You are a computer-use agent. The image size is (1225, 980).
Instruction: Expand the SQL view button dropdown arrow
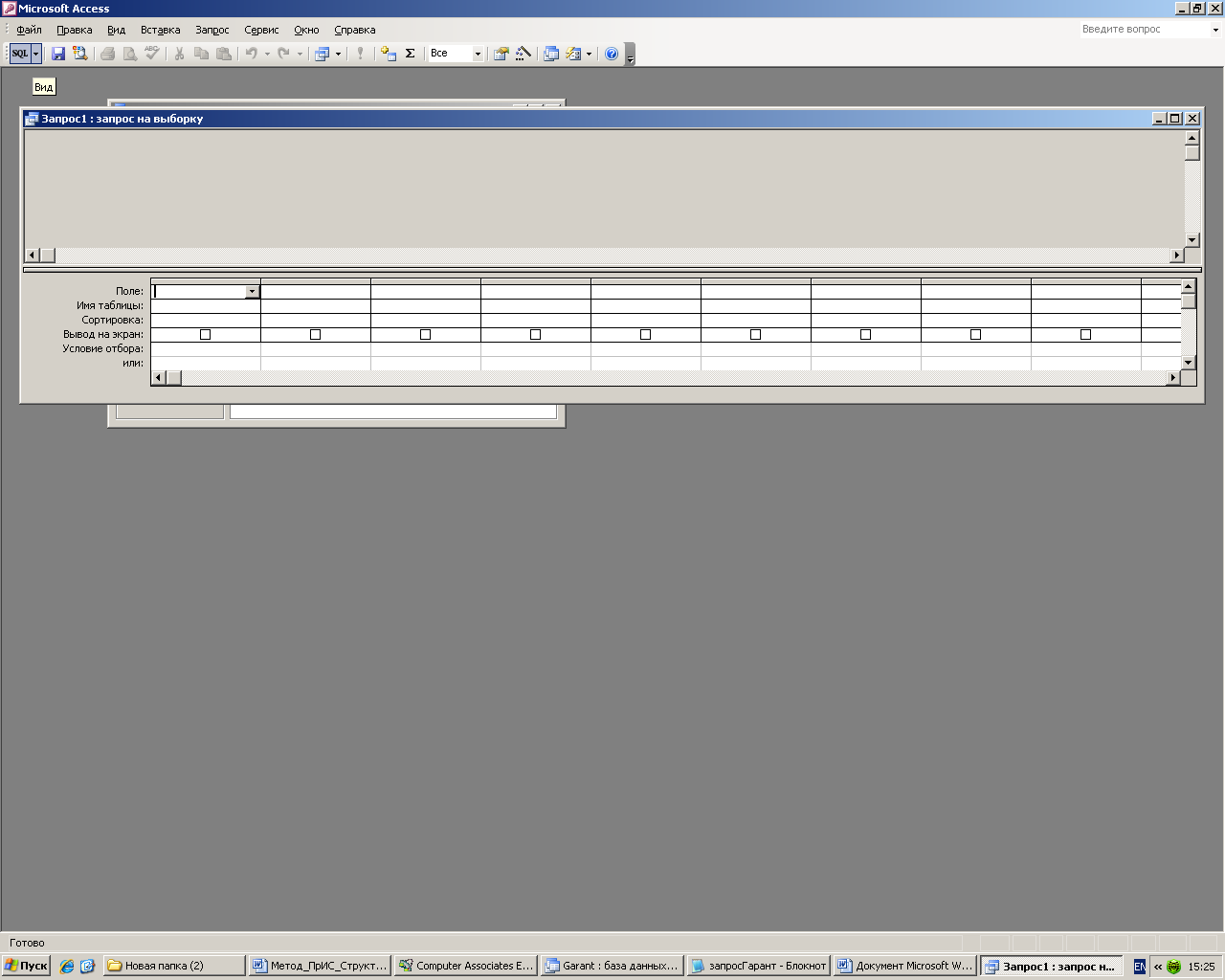coord(36,54)
